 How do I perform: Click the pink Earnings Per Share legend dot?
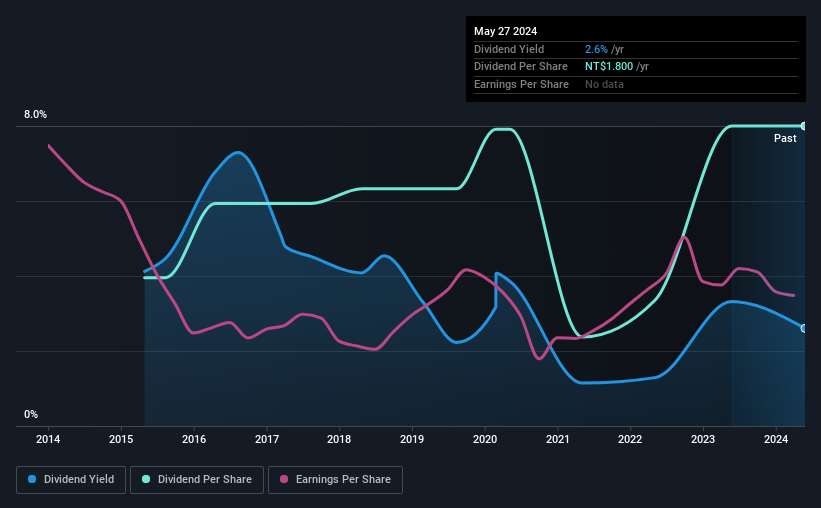click(x=284, y=479)
